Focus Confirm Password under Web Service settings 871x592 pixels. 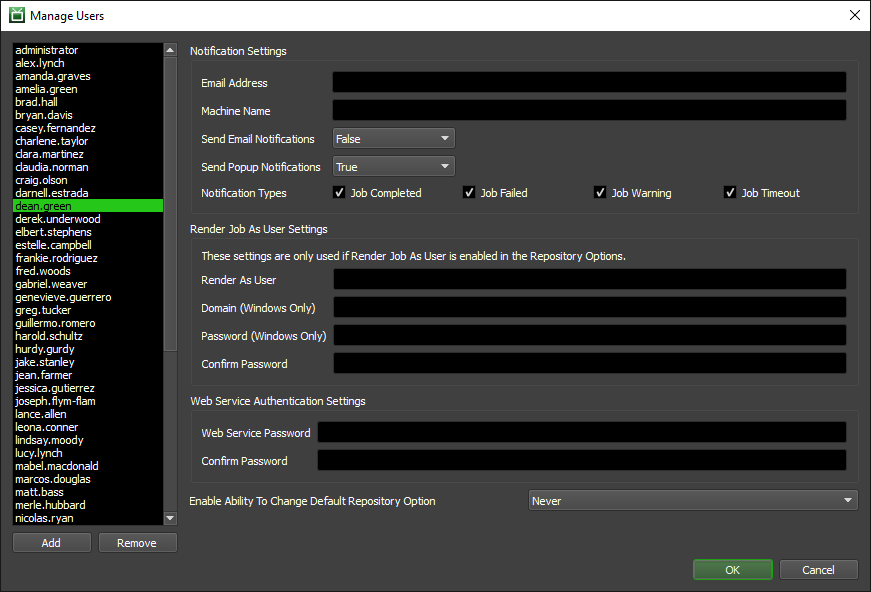pos(582,460)
